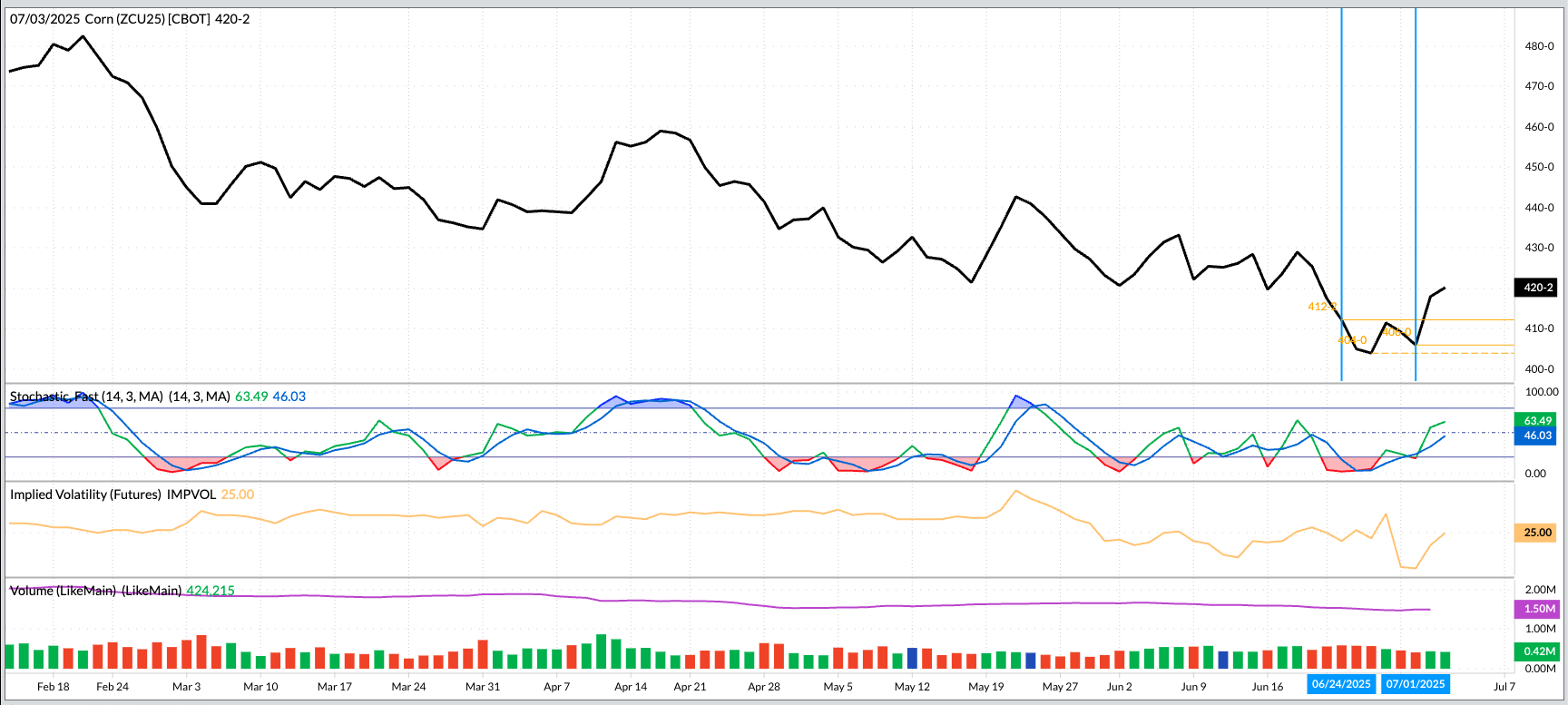Viewport: 1568px width, 705px height.
Task: Select the 06/24/2025 date marker
Action: coord(1341,684)
